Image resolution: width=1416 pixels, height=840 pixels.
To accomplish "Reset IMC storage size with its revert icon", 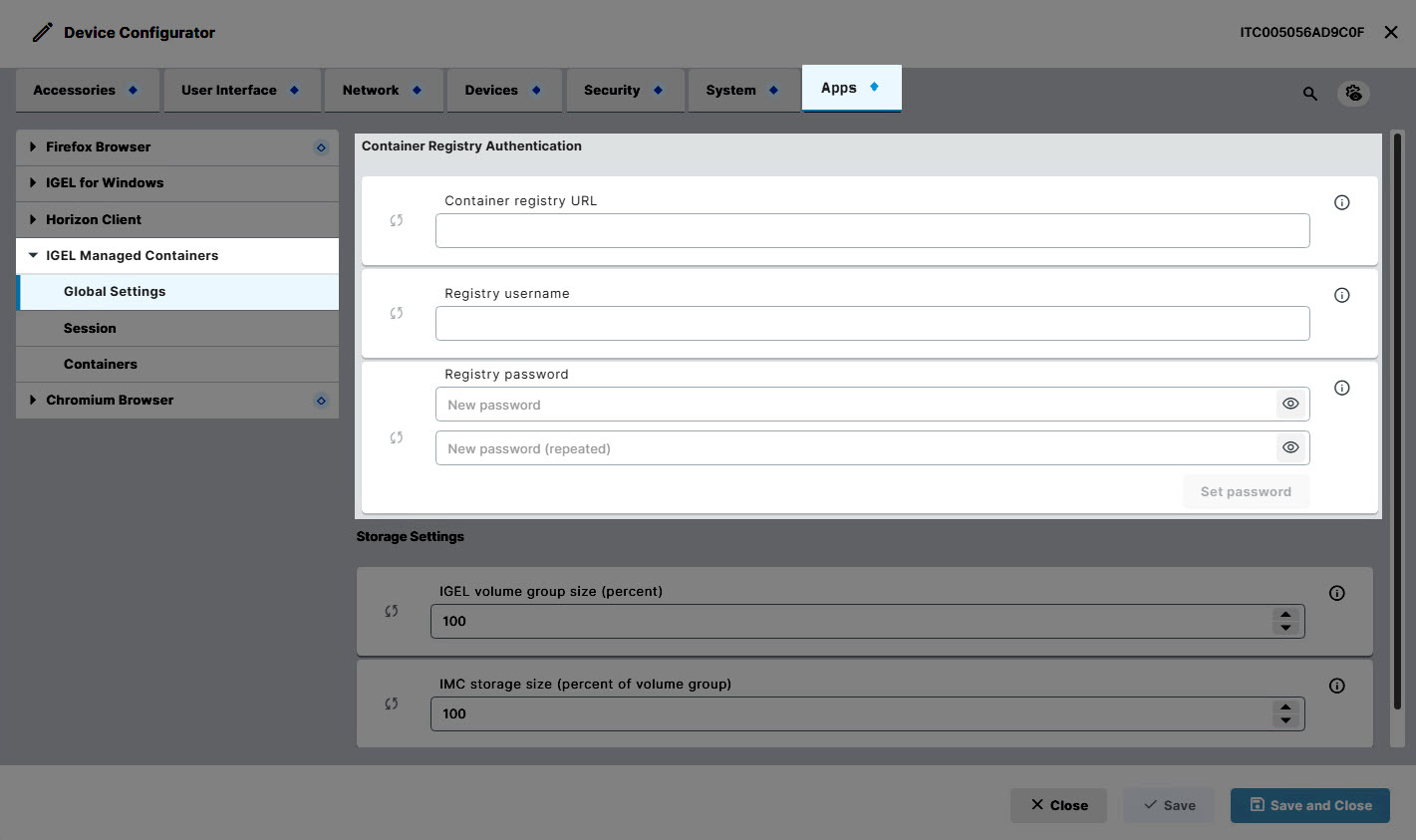I will click(392, 703).
